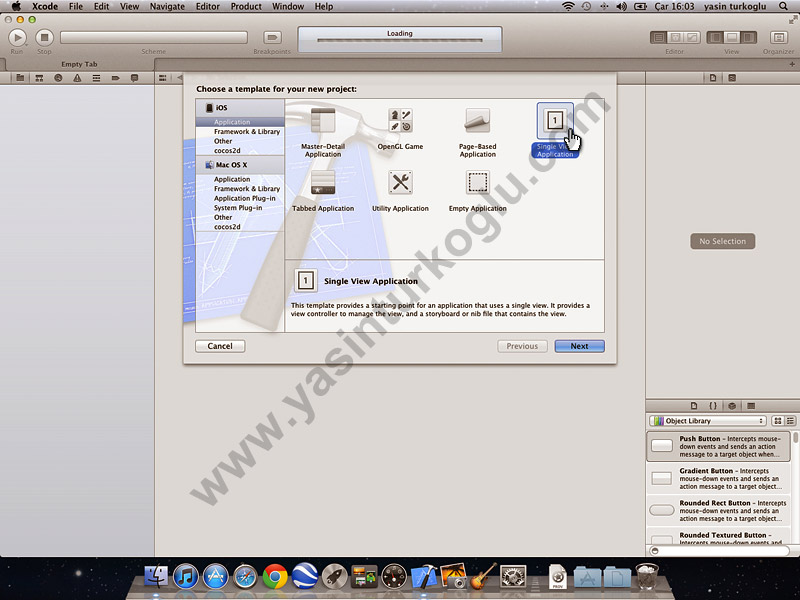Open the Trash in the Dock
Image resolution: width=800 pixels, height=600 pixels.
point(647,577)
